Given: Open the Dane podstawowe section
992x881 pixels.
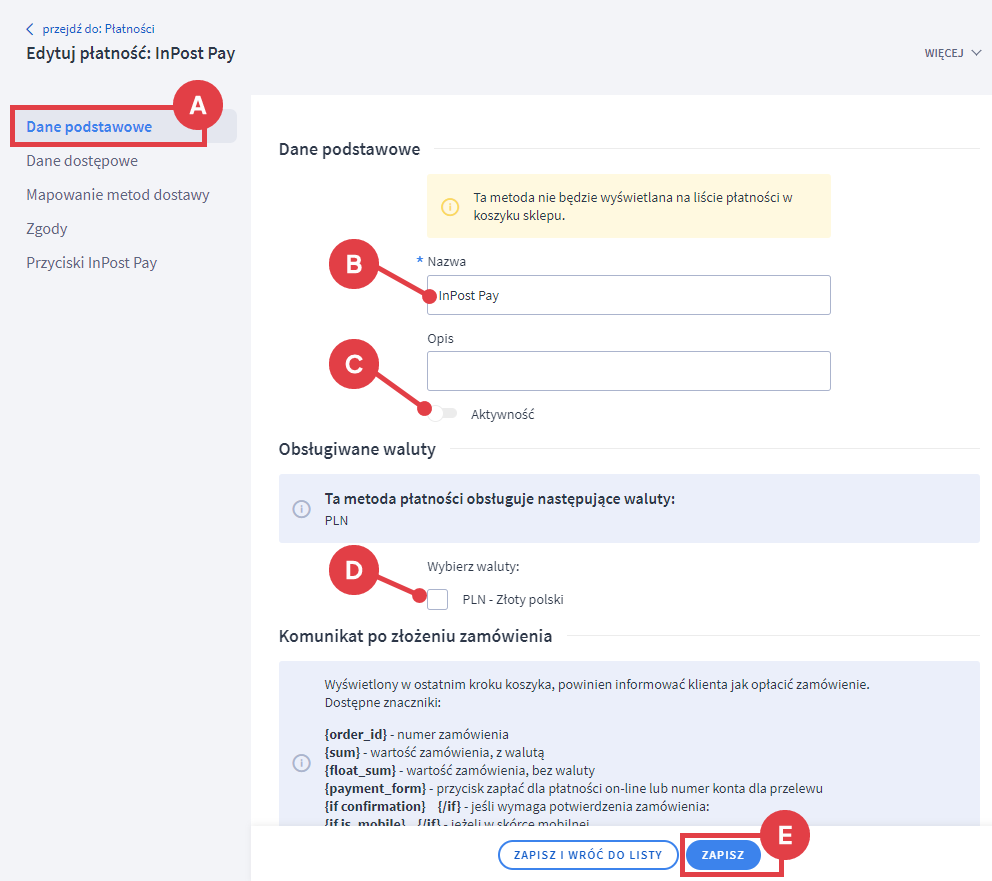Looking at the screenshot, I should (x=89, y=127).
